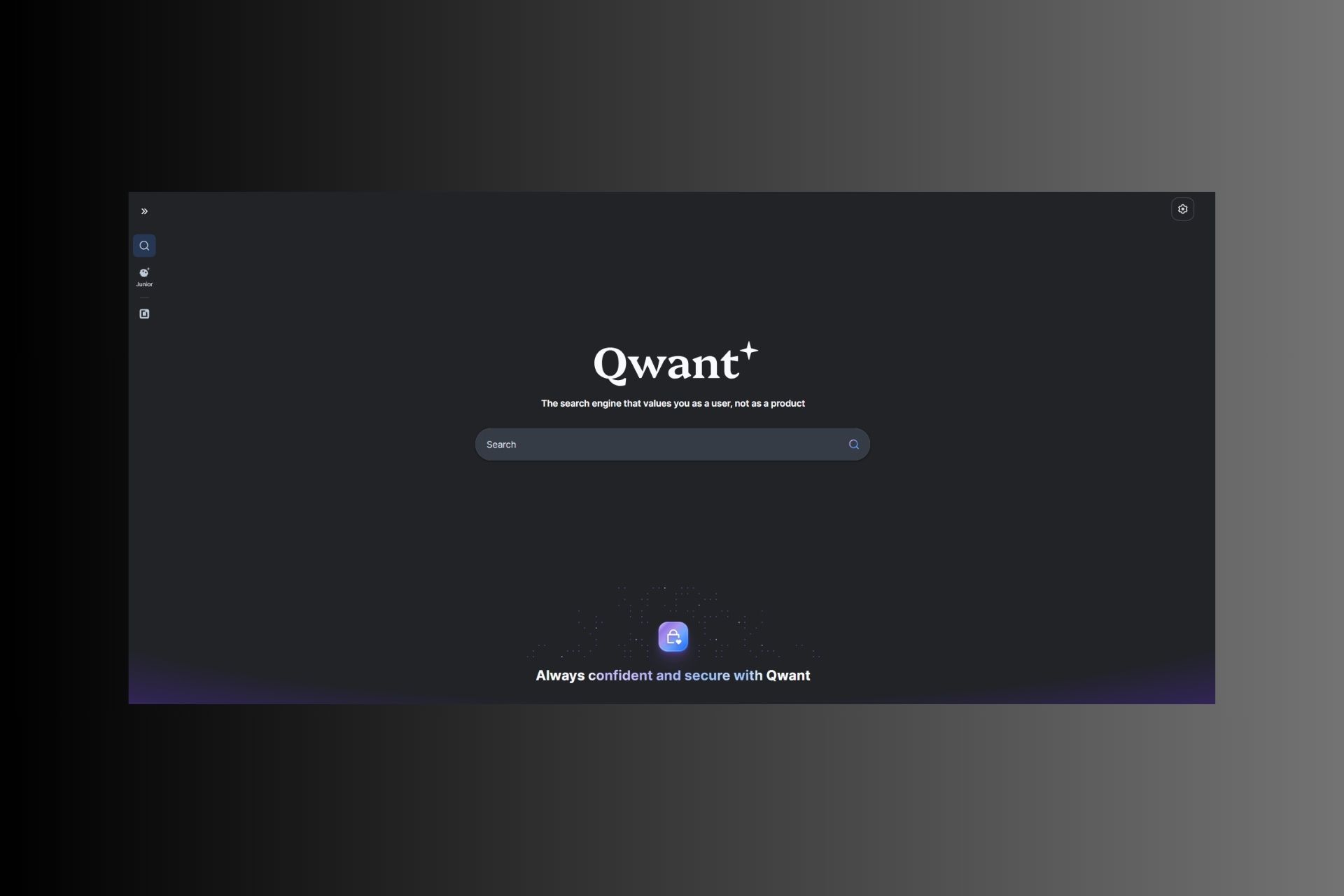Image resolution: width=1344 pixels, height=896 pixels.
Task: Click the notification dot on the Junior mascot
Action: coord(147,269)
